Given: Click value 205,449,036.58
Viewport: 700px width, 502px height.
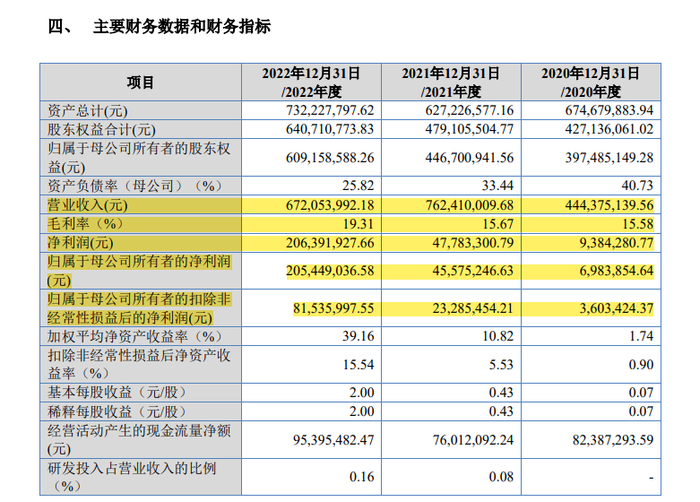Looking at the screenshot, I should click(330, 271).
